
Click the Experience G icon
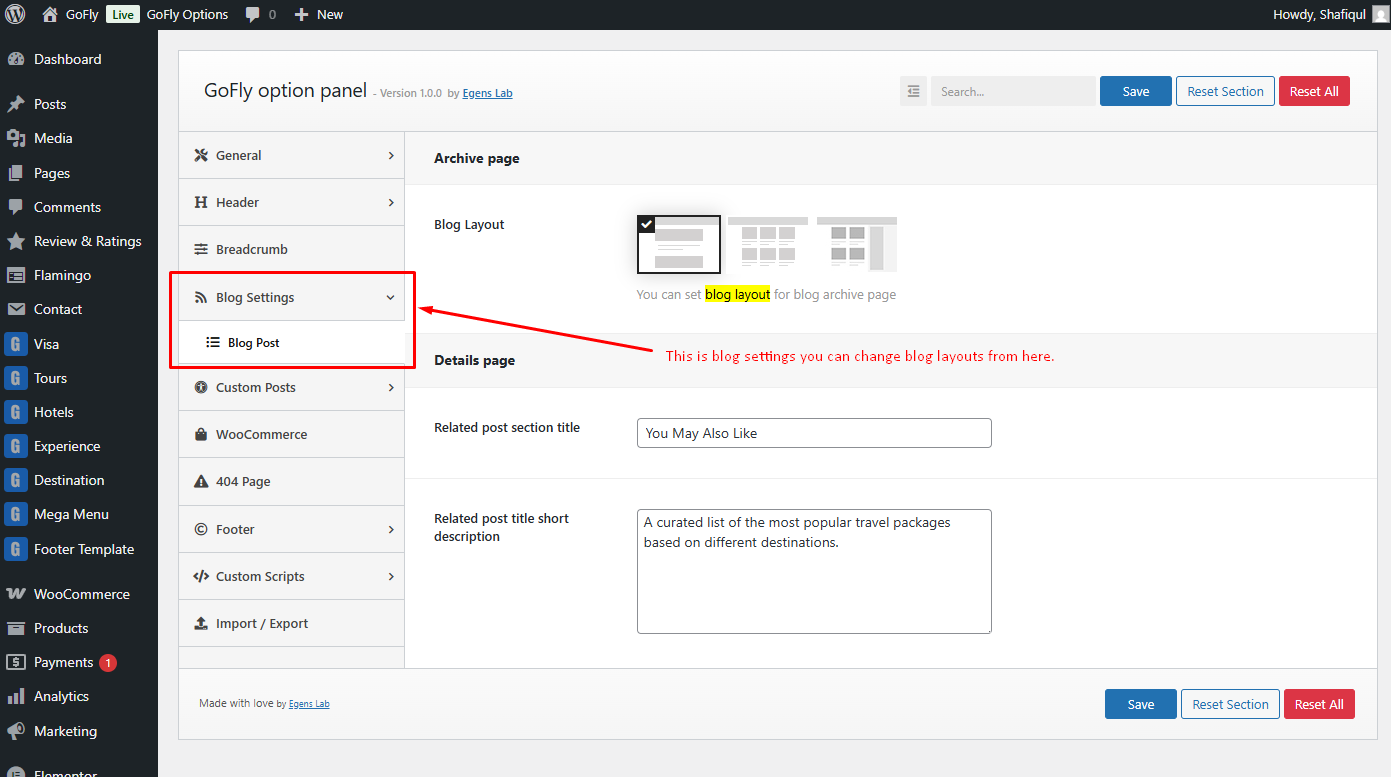(x=16, y=446)
